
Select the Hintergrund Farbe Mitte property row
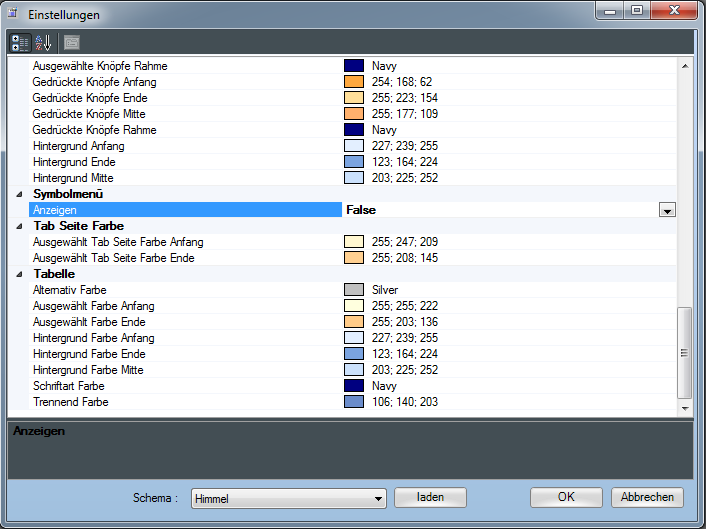point(88,370)
